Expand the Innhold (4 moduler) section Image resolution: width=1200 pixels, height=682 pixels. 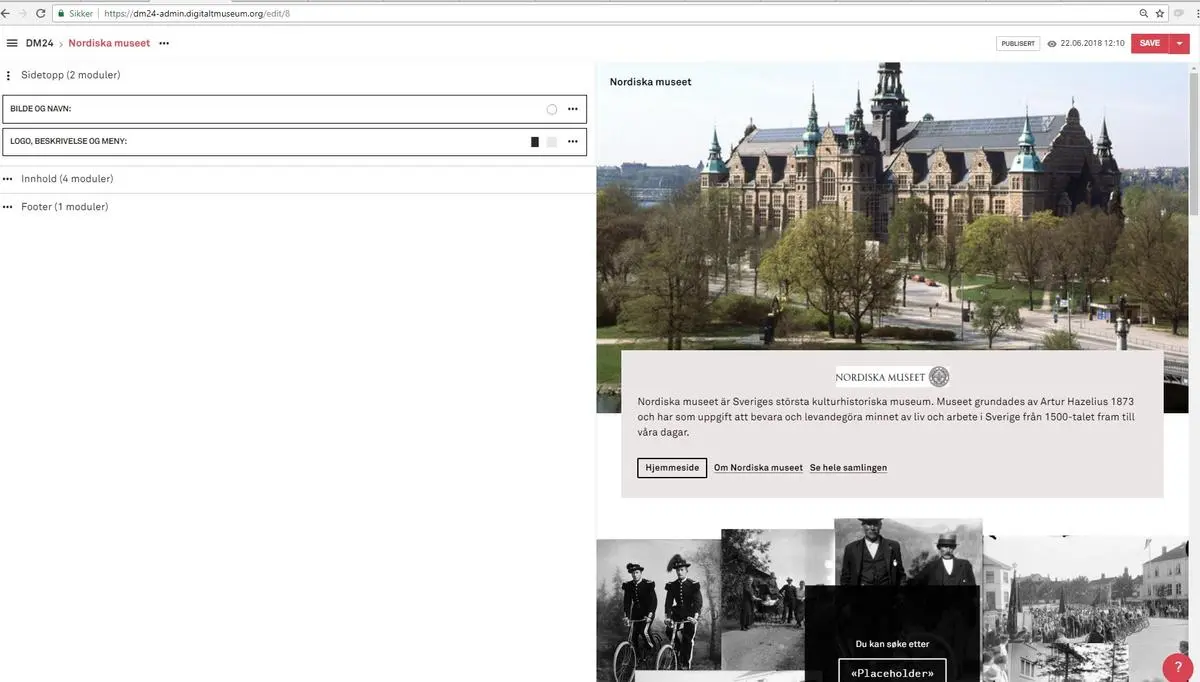tap(66, 179)
